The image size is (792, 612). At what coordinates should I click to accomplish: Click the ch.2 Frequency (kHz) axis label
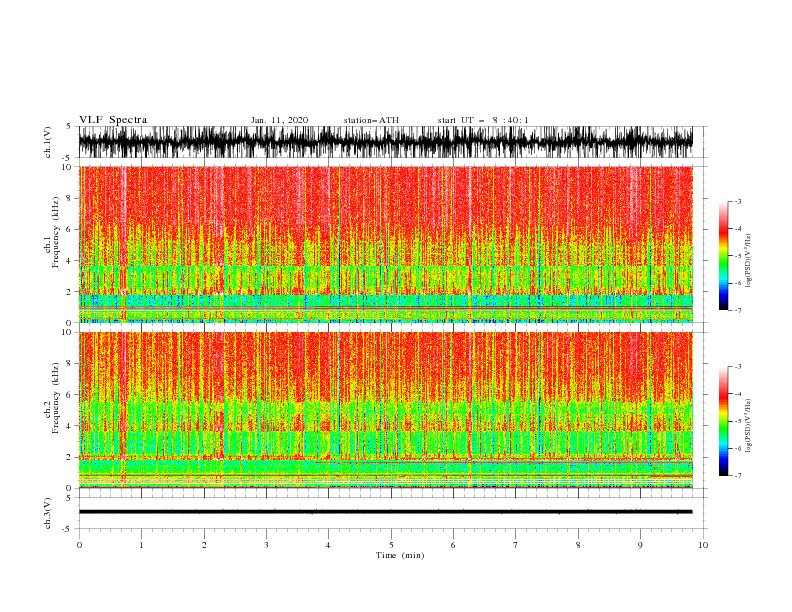[52, 397]
